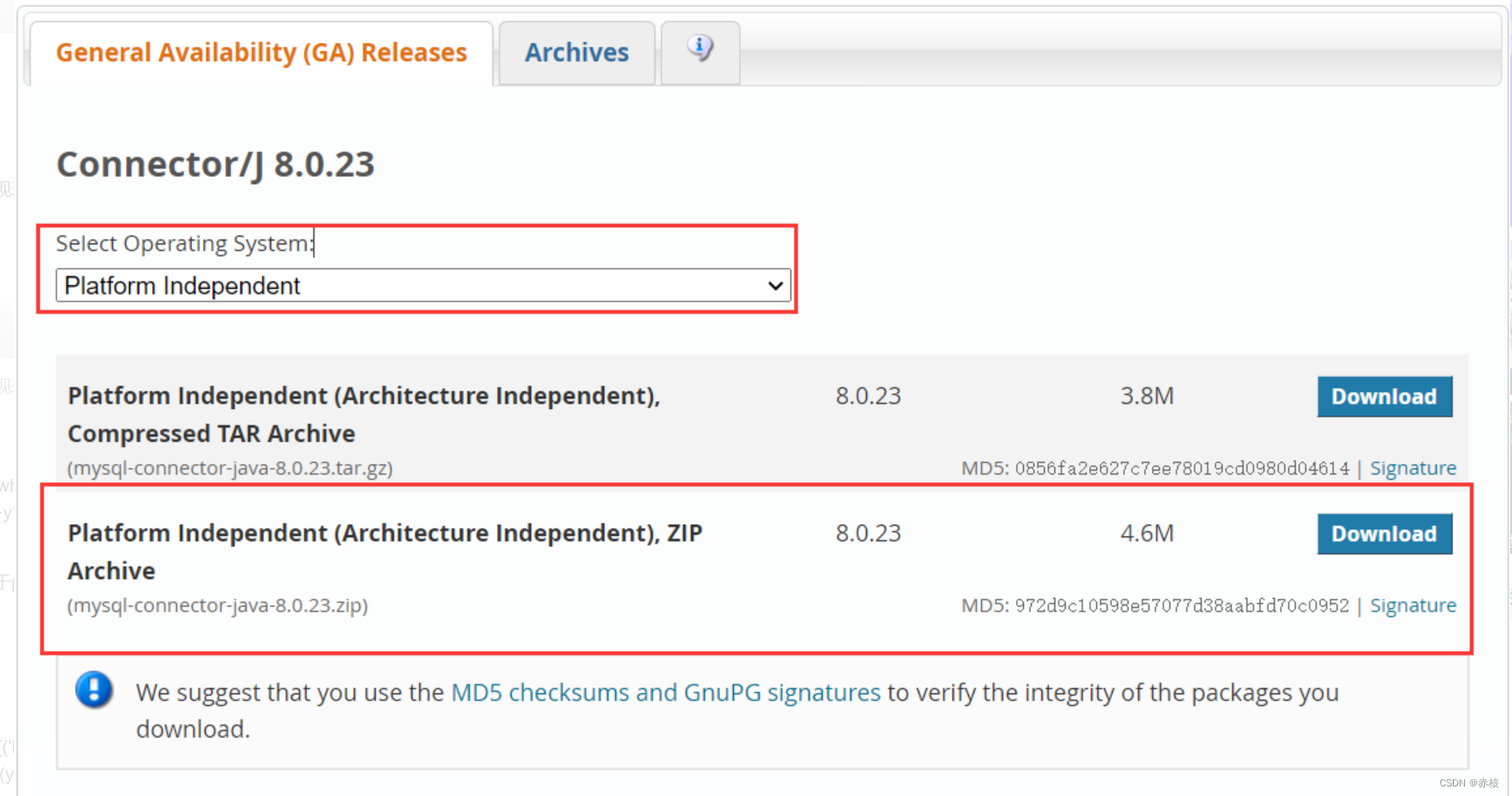This screenshot has width=1512, height=796.
Task: Follow the MD5 checksums and GnuPG signatures link
Action: (666, 692)
